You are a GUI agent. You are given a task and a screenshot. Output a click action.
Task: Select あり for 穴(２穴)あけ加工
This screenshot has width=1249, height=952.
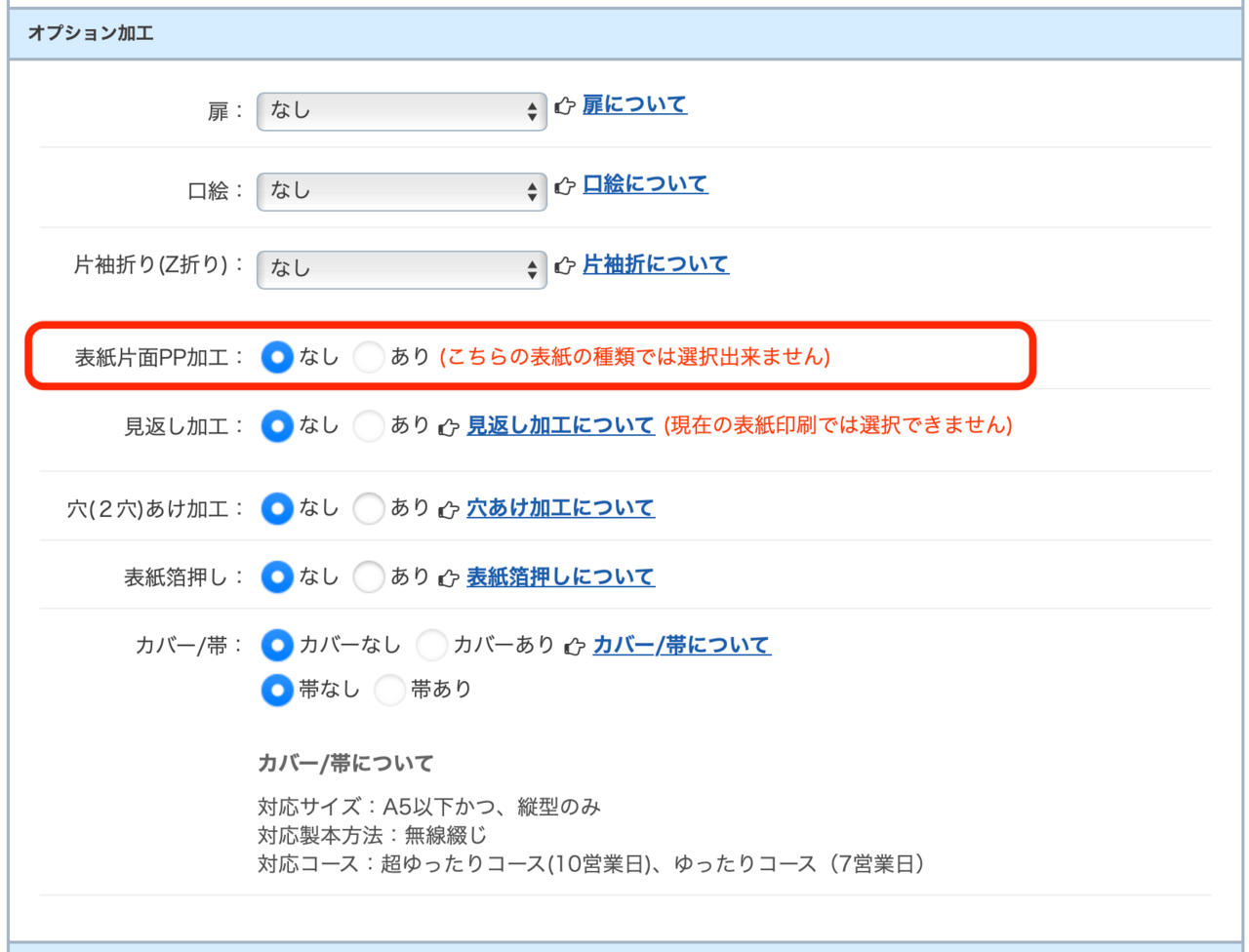click(369, 508)
